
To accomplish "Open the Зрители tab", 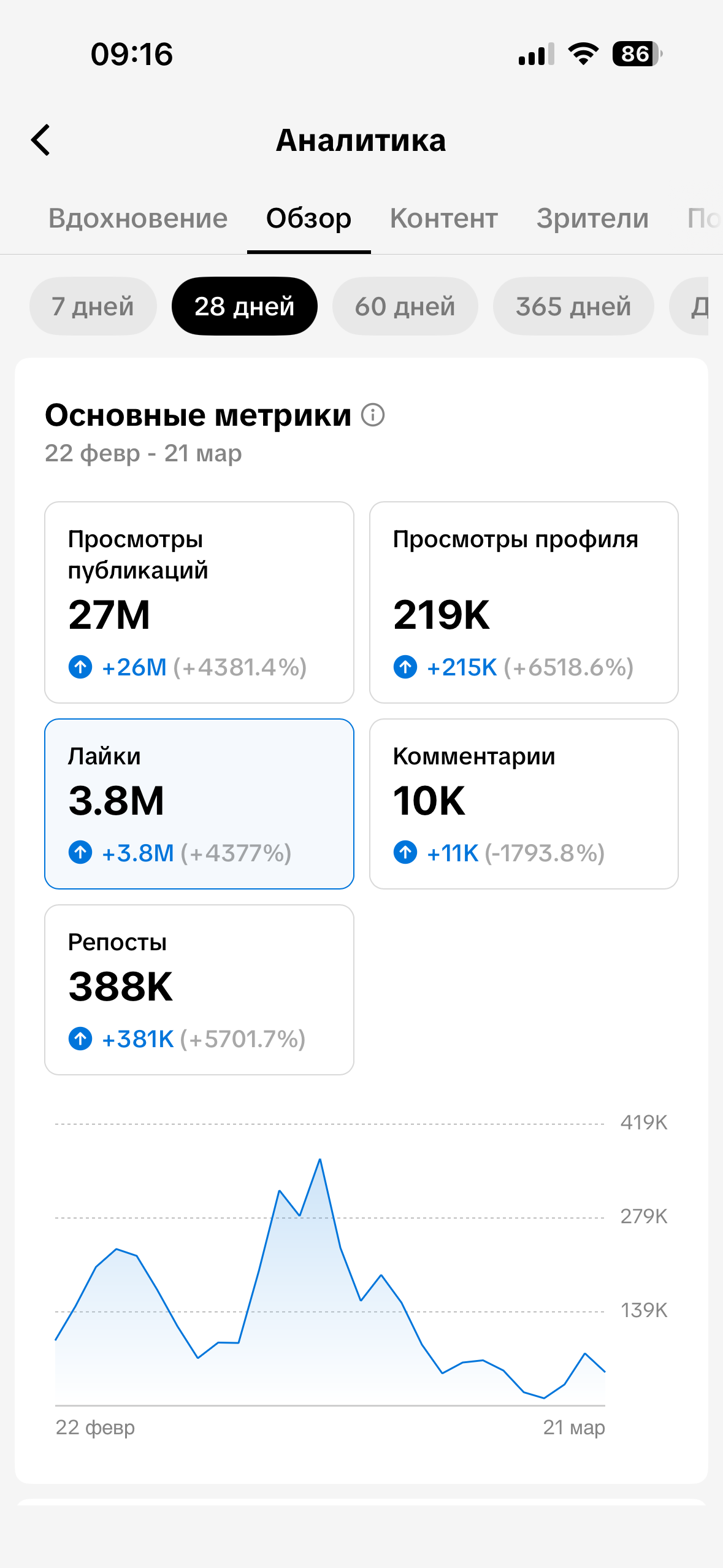I will click(592, 218).
